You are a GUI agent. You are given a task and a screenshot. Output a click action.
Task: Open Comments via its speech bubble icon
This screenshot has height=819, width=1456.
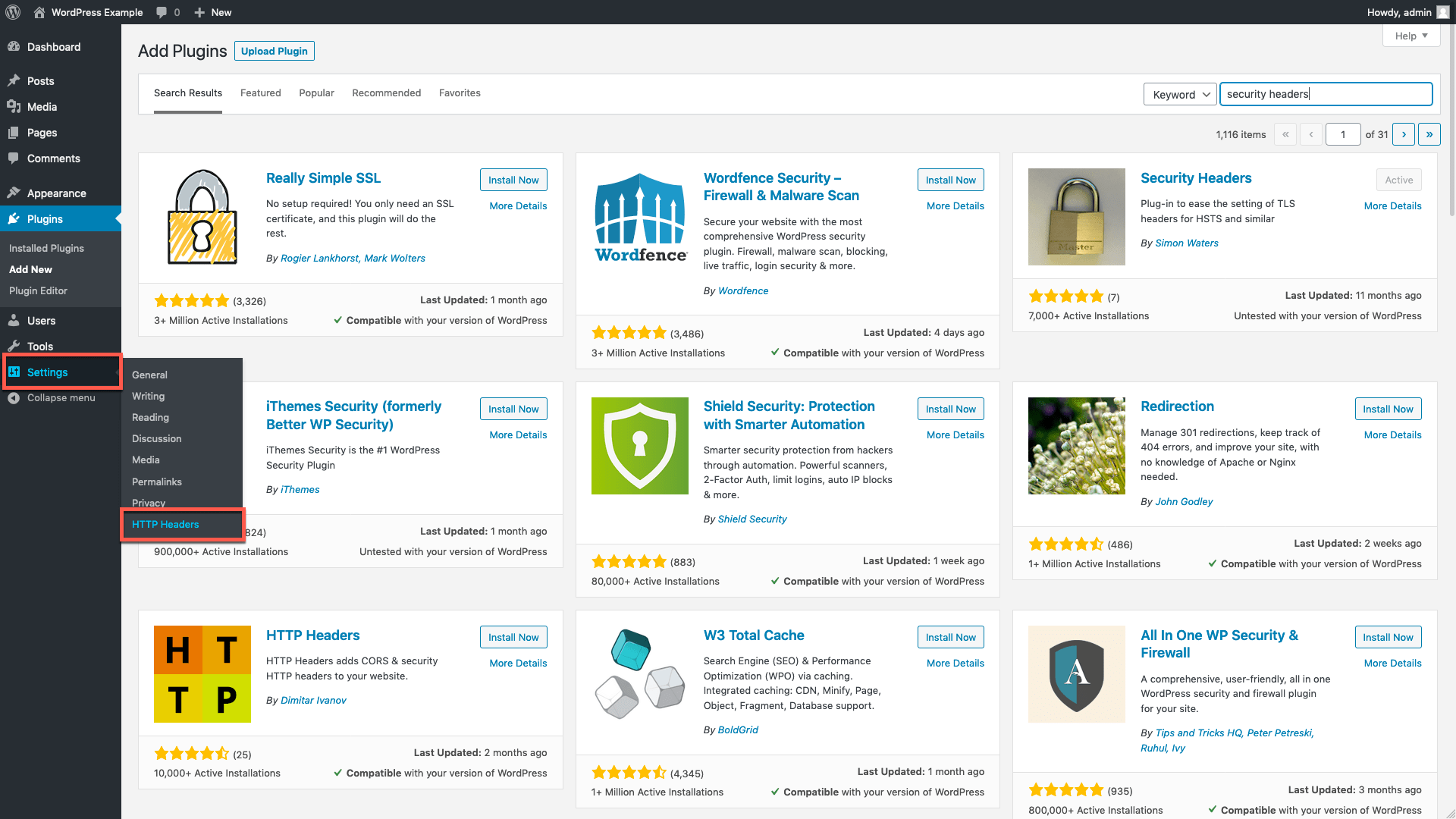[15, 158]
